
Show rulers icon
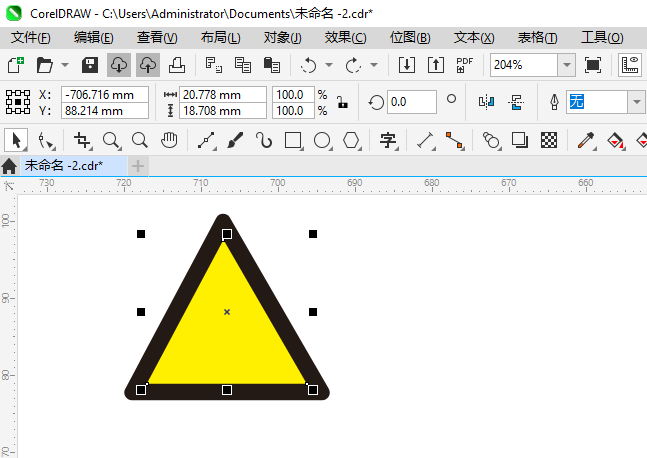point(630,65)
